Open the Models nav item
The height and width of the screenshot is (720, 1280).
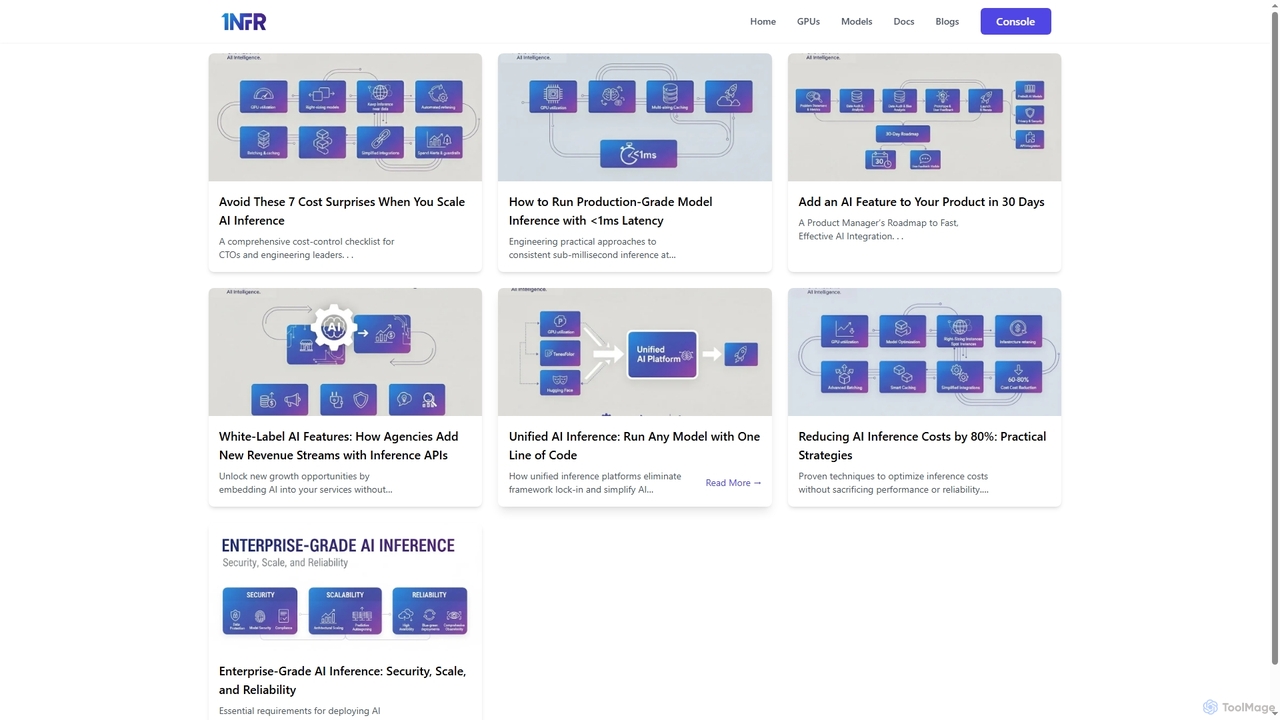[x=856, y=21]
